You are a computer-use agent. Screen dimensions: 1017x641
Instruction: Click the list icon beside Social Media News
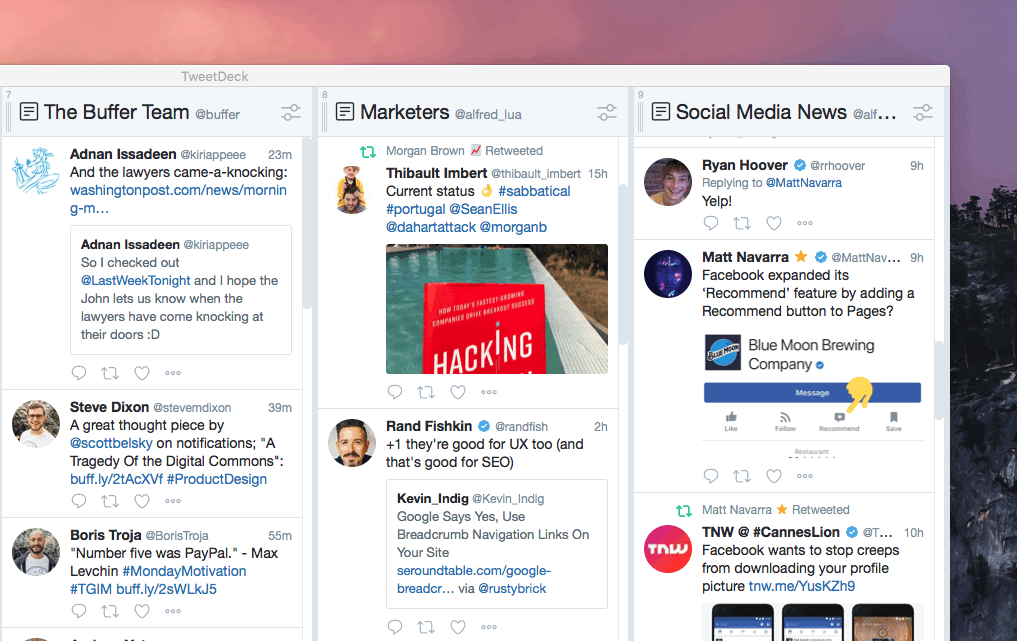coord(660,112)
